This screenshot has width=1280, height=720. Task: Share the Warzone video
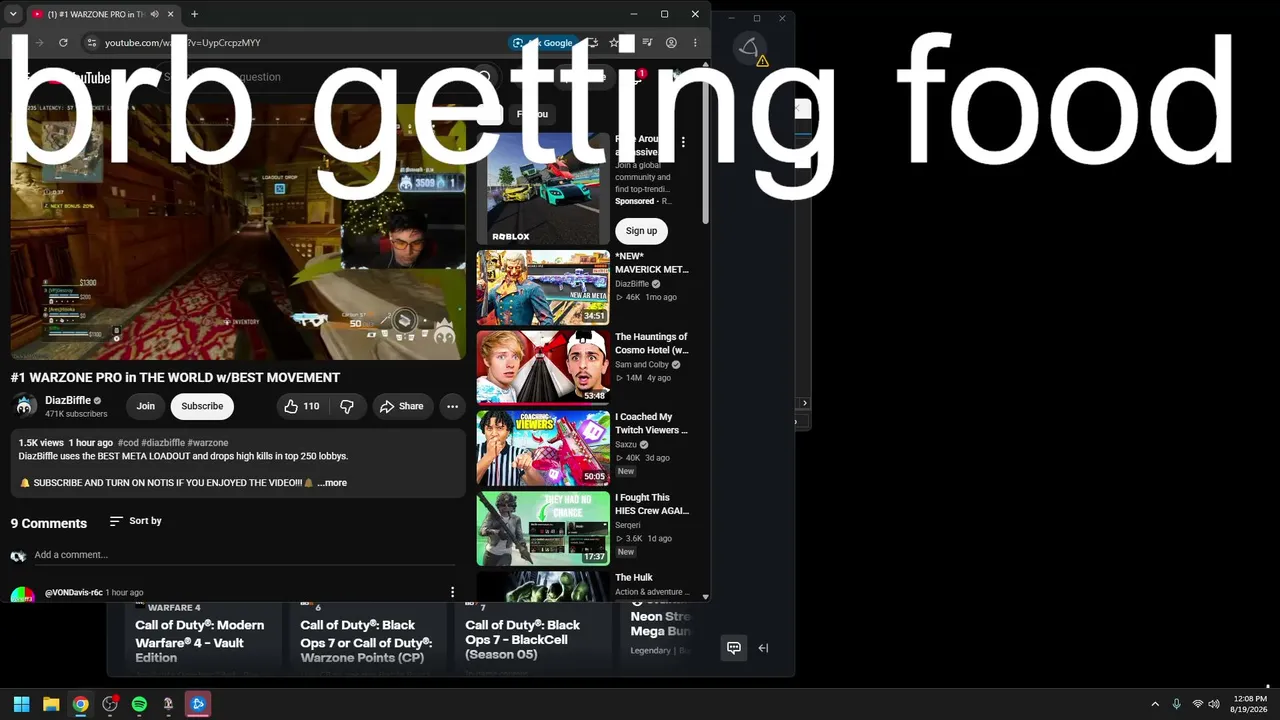point(401,406)
